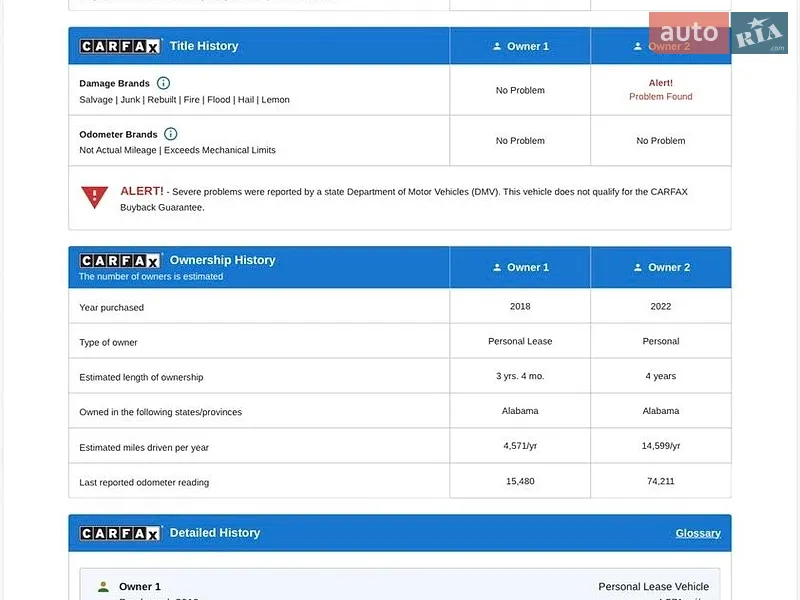Click the CARFAX logo in Title History header
This screenshot has height=600, width=800.
120,46
